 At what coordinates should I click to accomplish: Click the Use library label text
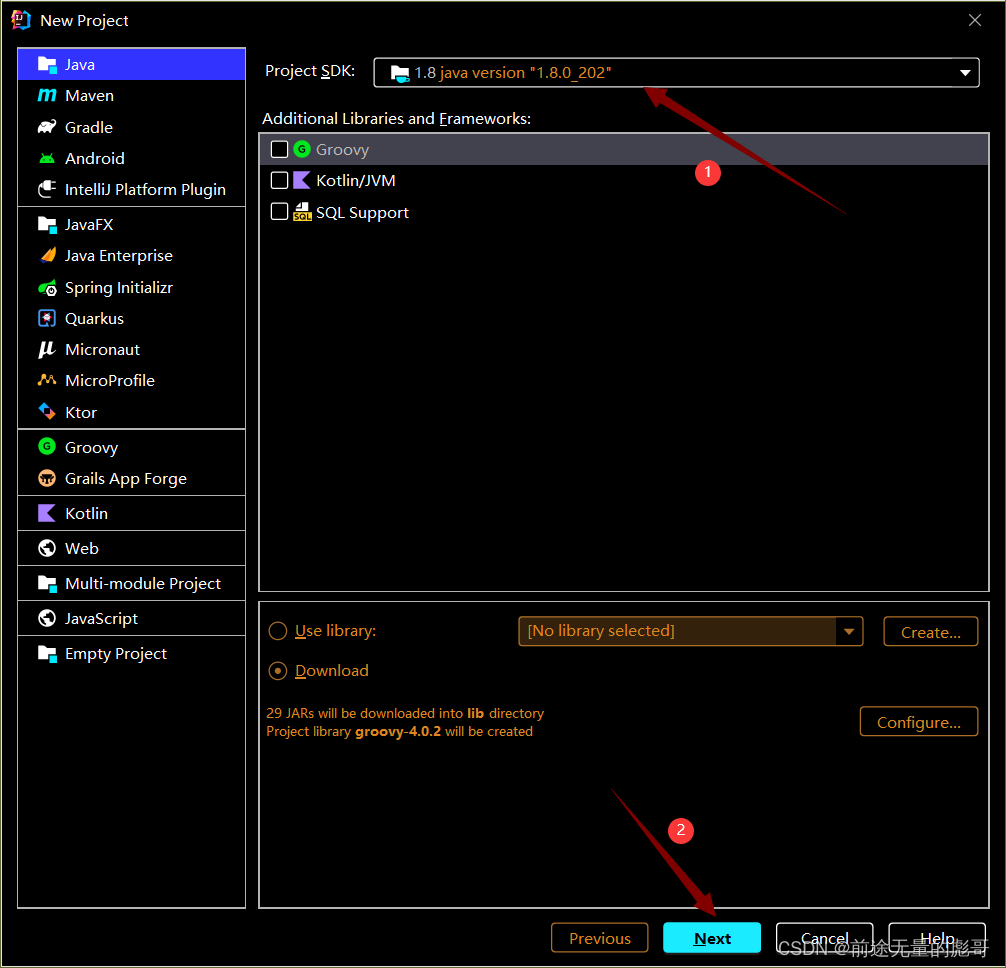336,631
